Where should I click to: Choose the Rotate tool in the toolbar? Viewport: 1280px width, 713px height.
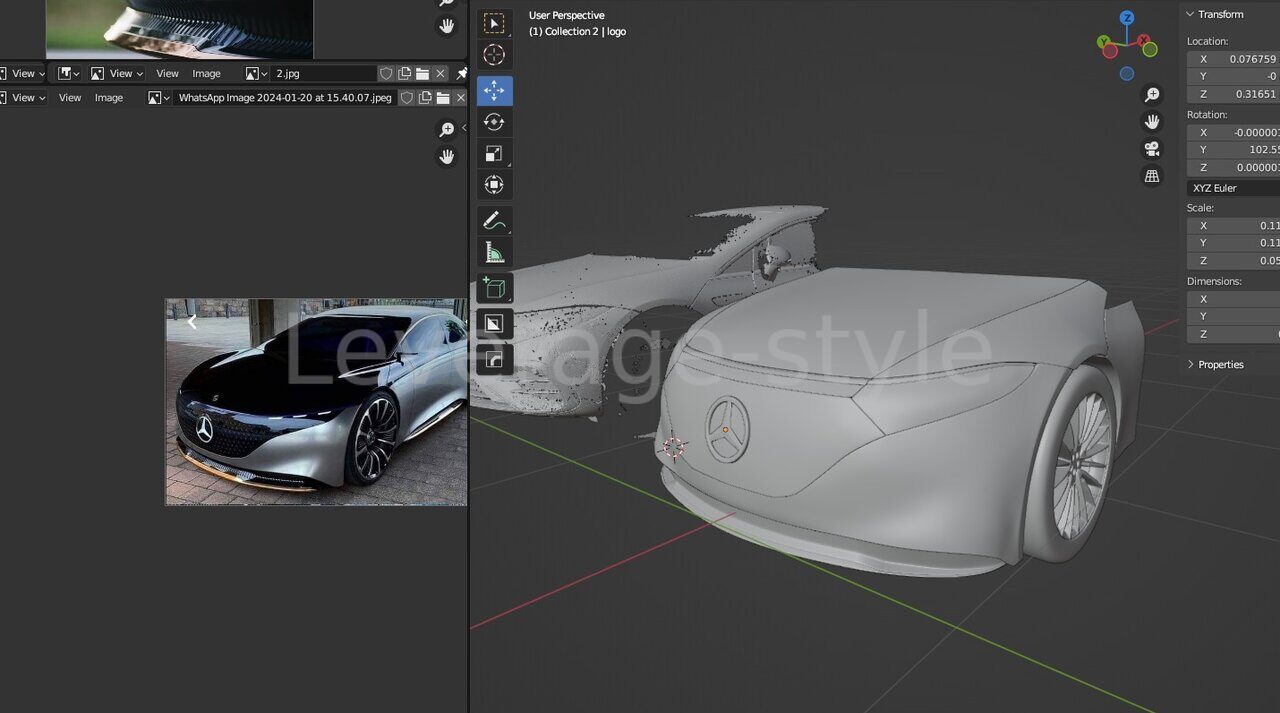[x=494, y=122]
